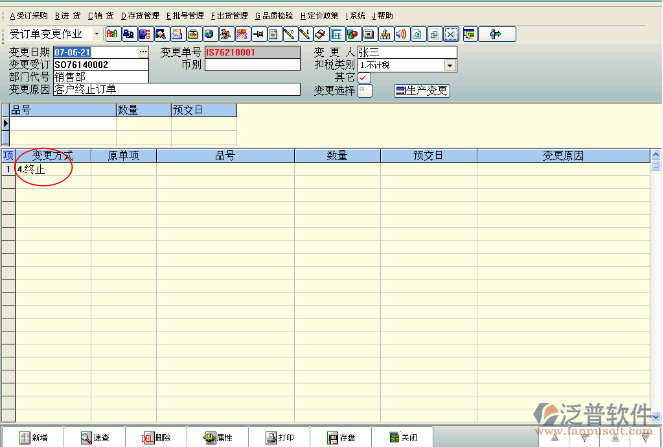This screenshot has height=447, width=663.
Task: Select the 4.终止 cell in row one
Action: (50, 169)
